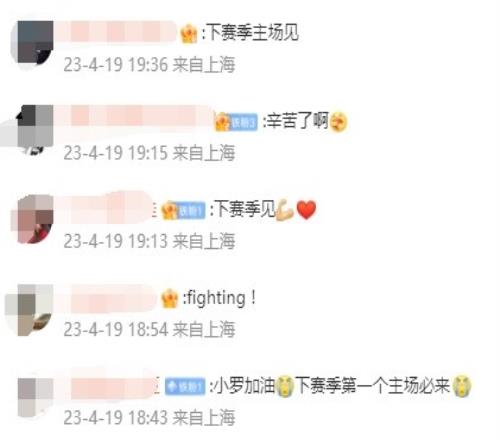Open the avatar beside the 下赛季主场见 comment
The width and height of the screenshot is (500, 440).
[33, 43]
